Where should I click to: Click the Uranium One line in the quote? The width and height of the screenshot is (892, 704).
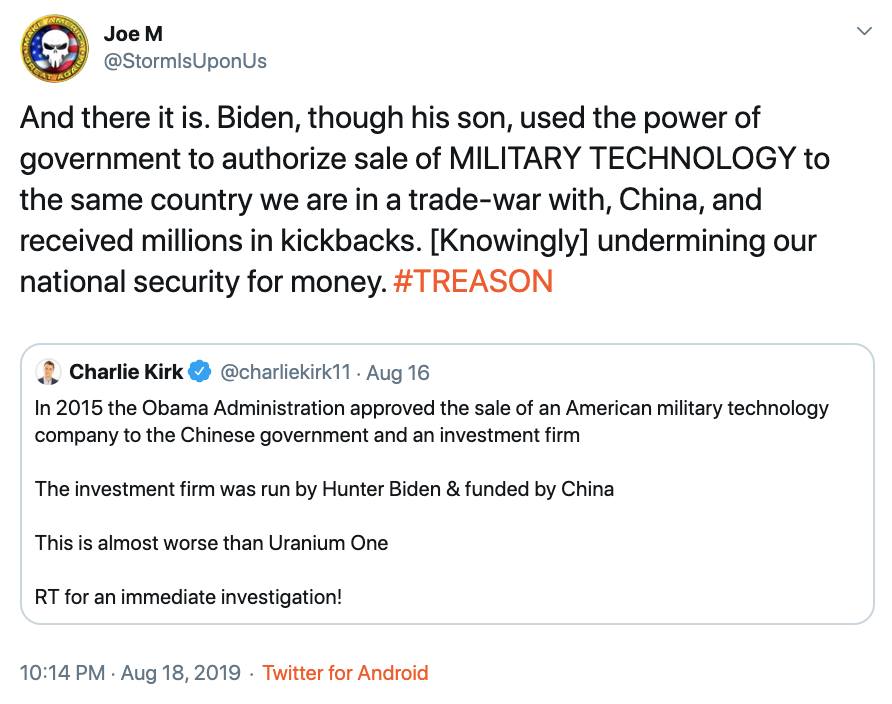(211, 543)
